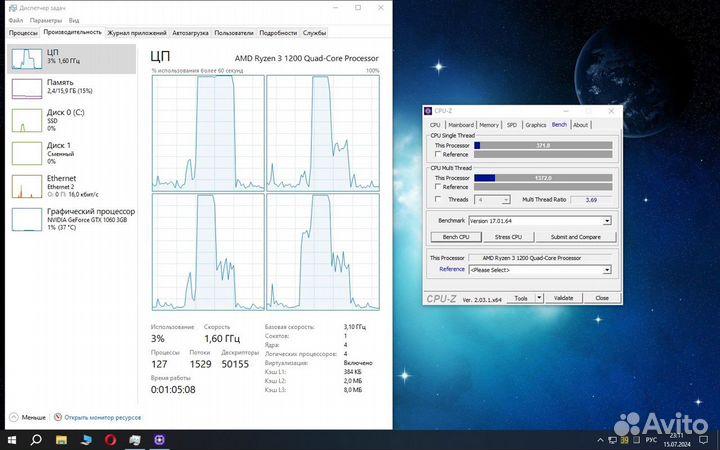The width and height of the screenshot is (720, 450).
Task: Click the Opera browser taskbar icon
Action: pyautogui.click(x=110, y=439)
